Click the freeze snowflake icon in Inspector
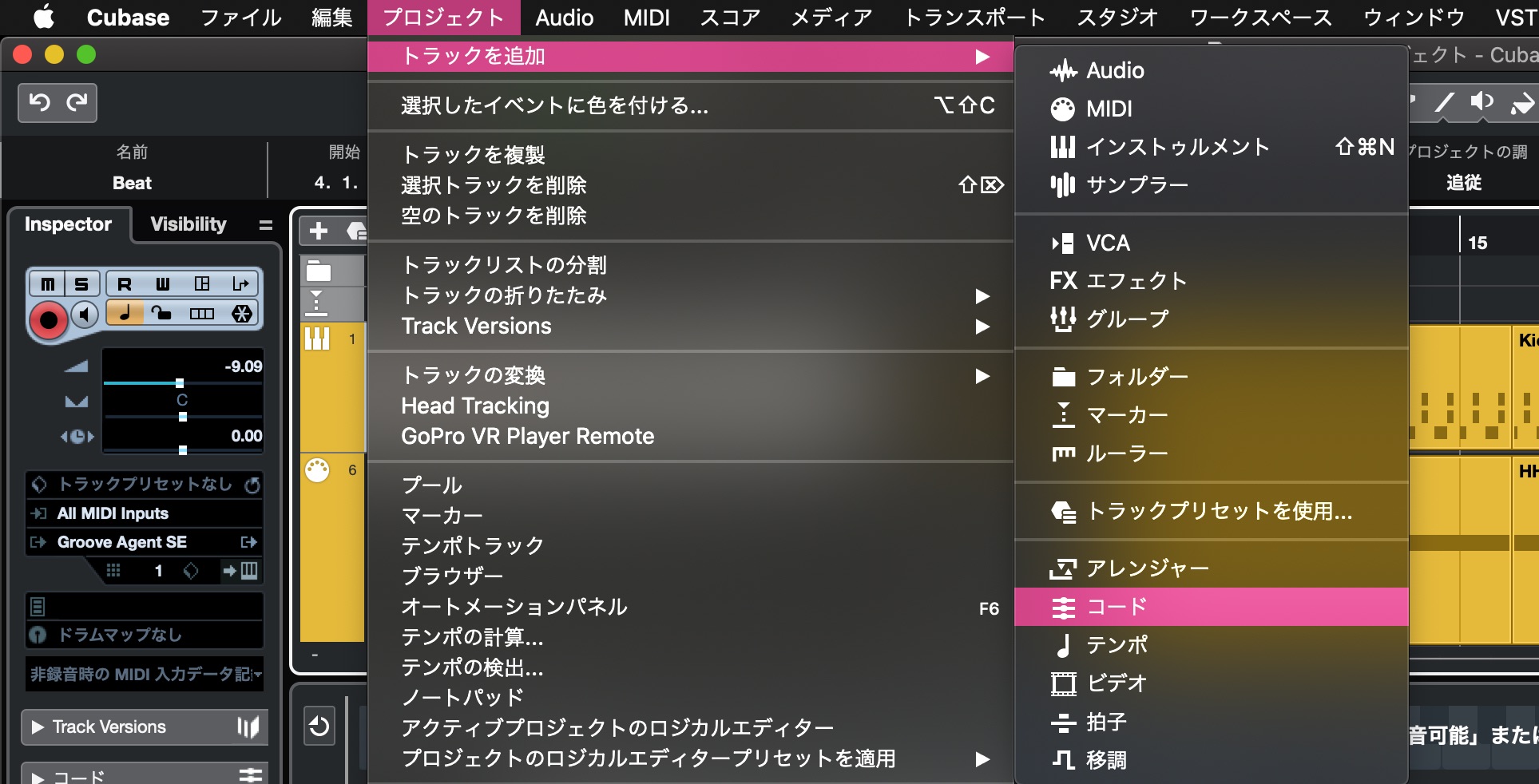This screenshot has width=1539, height=784. point(242,313)
